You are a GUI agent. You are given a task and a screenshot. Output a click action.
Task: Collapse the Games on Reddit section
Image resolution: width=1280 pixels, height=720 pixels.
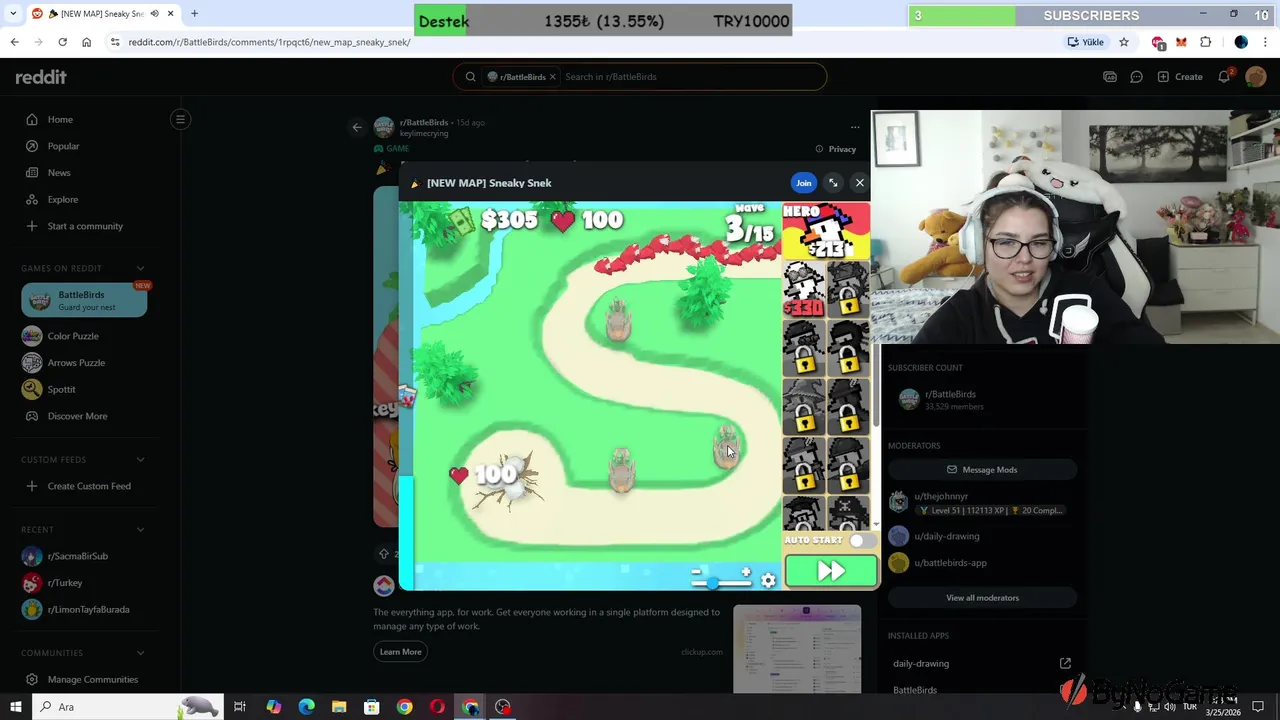click(140, 268)
